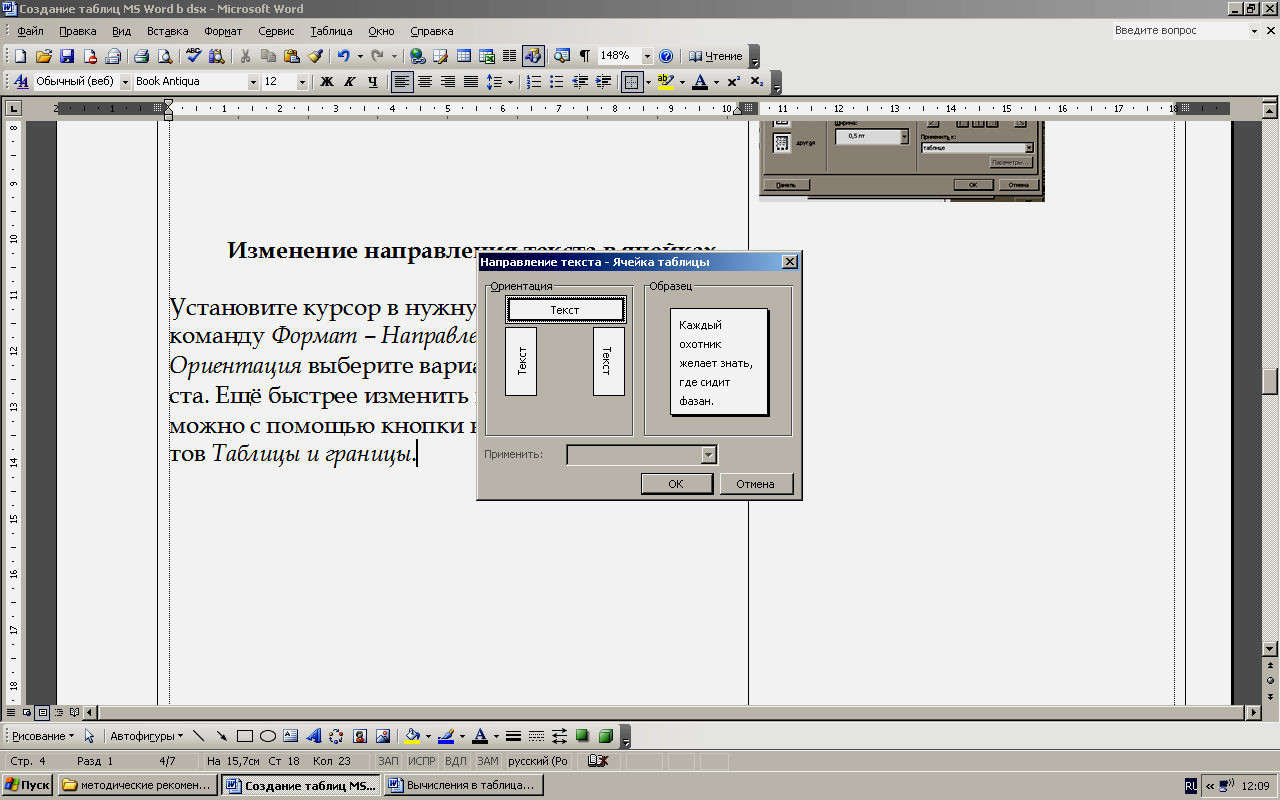Image resolution: width=1280 pixels, height=800 pixels.
Task: Select the Oval drawing tool
Action: point(268,736)
